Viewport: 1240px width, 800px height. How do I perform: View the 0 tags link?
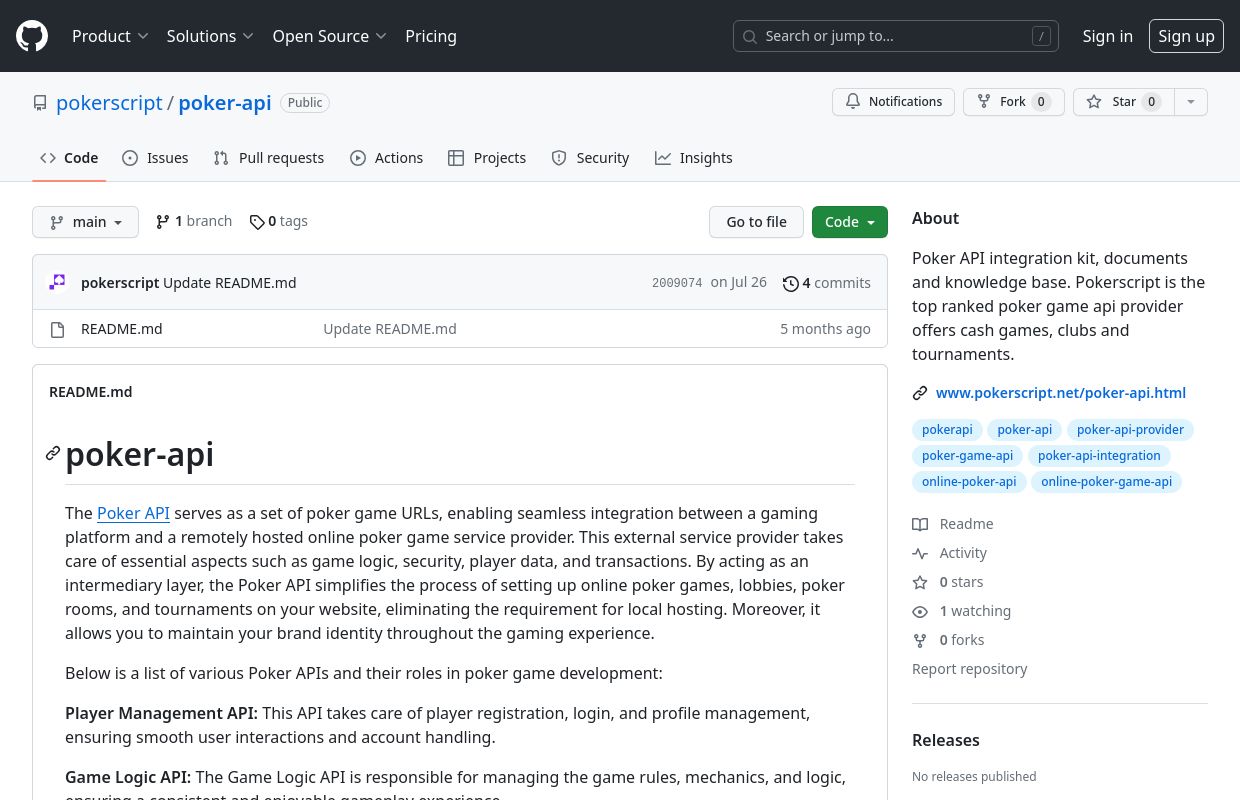point(279,222)
